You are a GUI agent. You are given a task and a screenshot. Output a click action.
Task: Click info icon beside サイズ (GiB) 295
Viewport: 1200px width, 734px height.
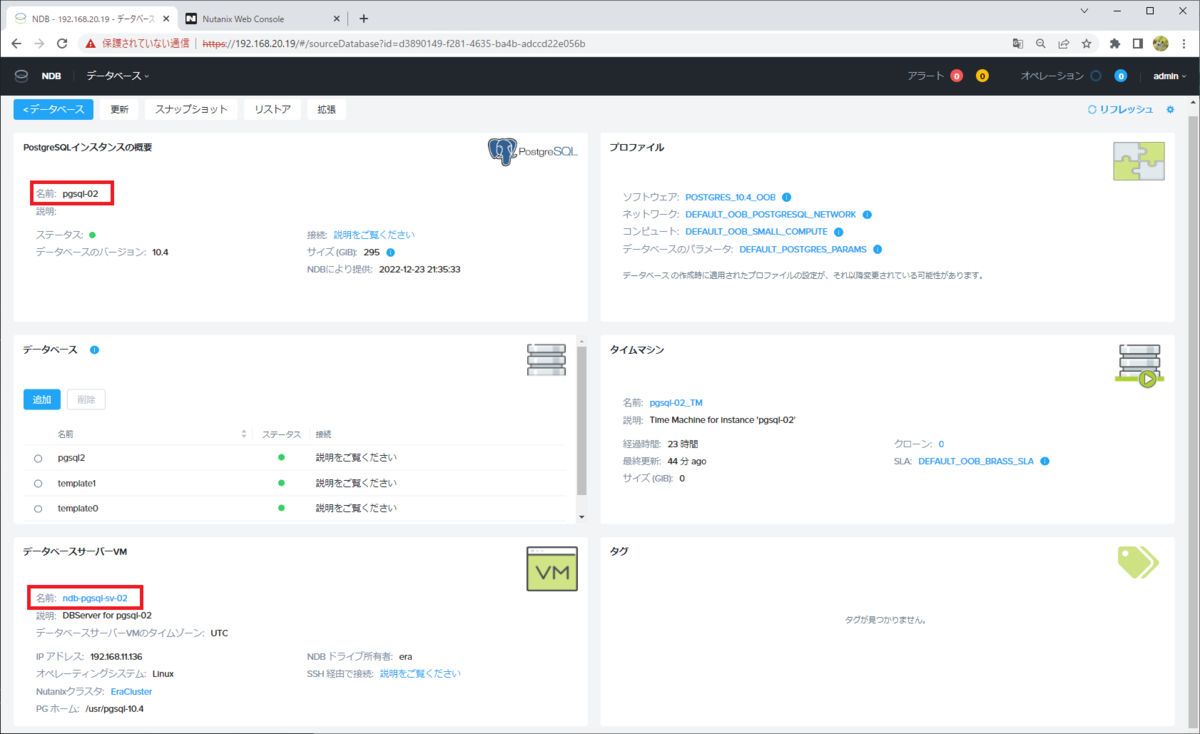[390, 252]
